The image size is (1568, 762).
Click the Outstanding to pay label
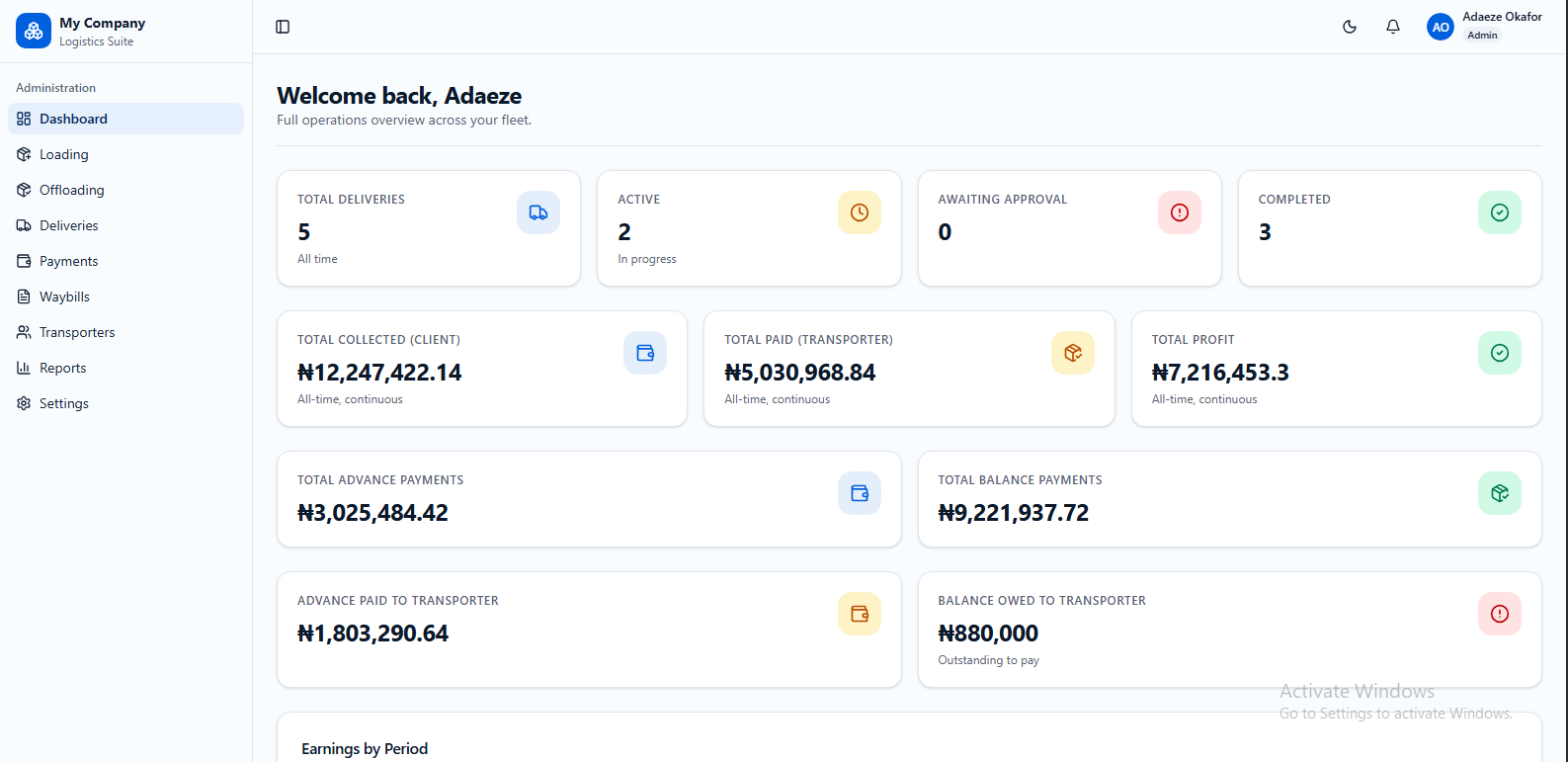988,660
